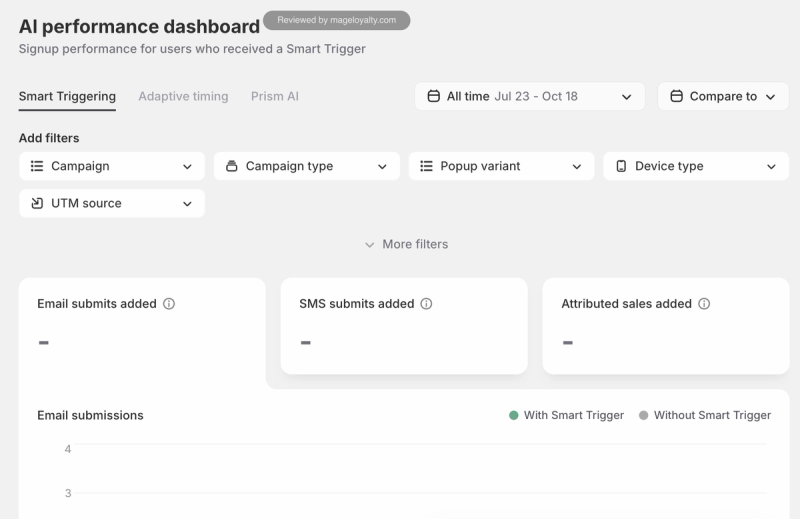Click the chevron arrow in Campaign filter

tap(187, 167)
